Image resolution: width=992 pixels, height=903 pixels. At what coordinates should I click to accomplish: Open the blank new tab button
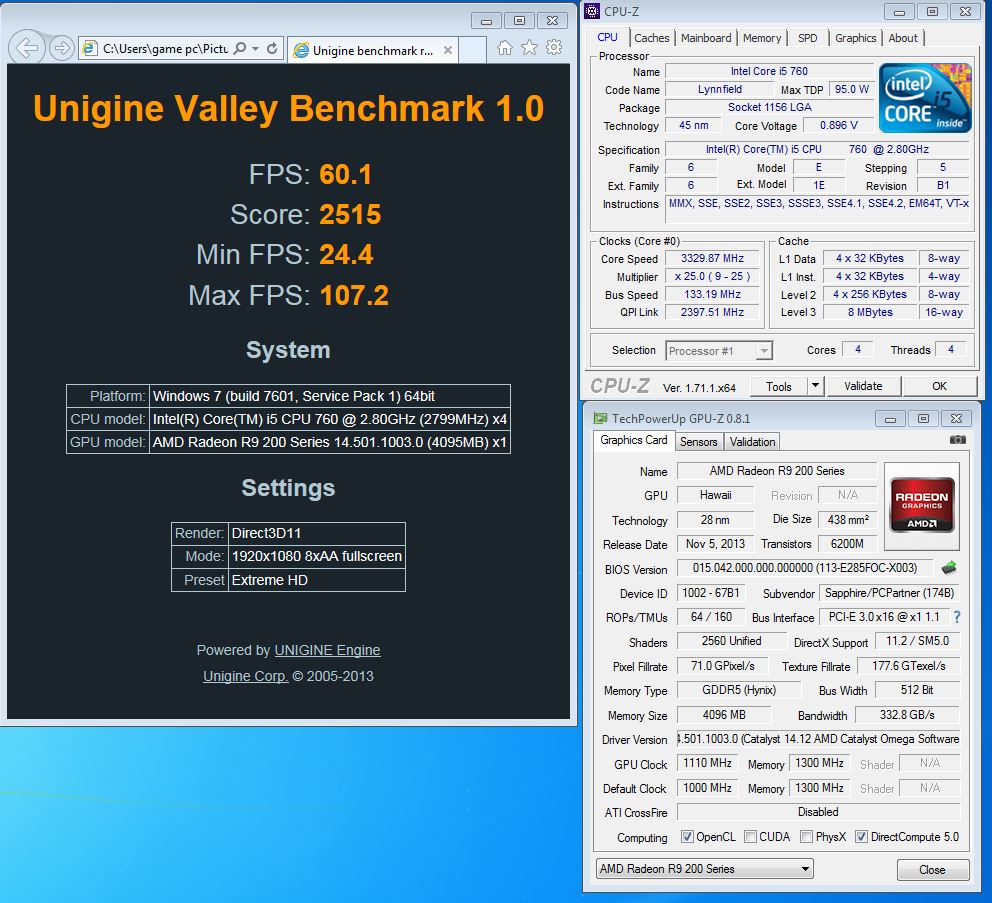472,49
